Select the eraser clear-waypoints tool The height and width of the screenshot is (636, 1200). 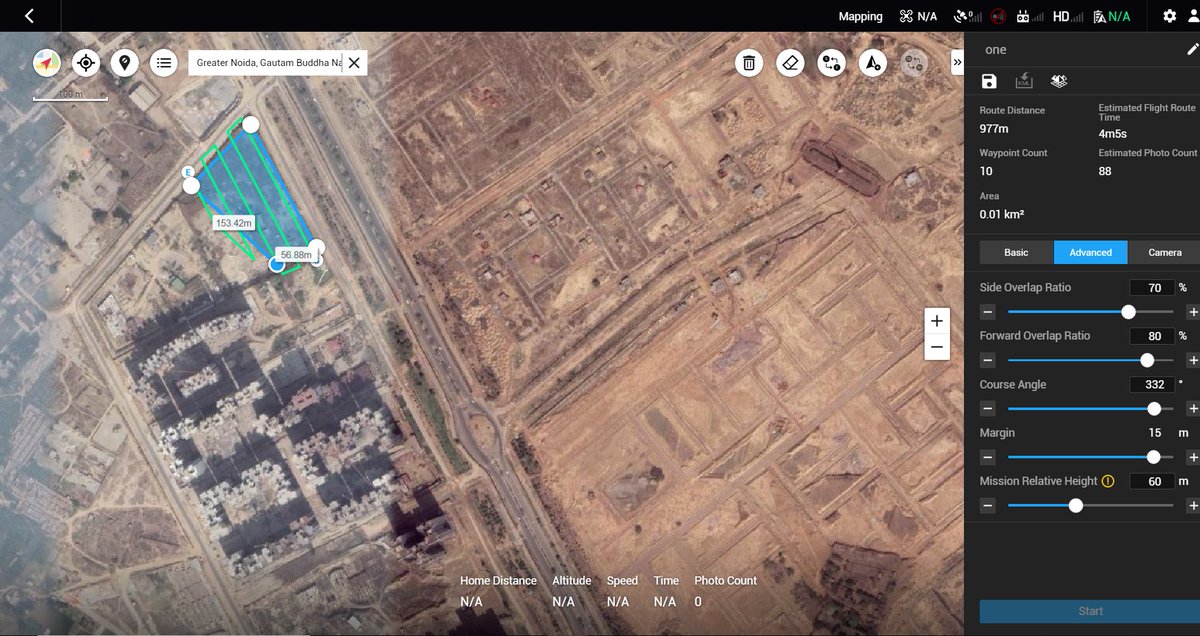790,63
